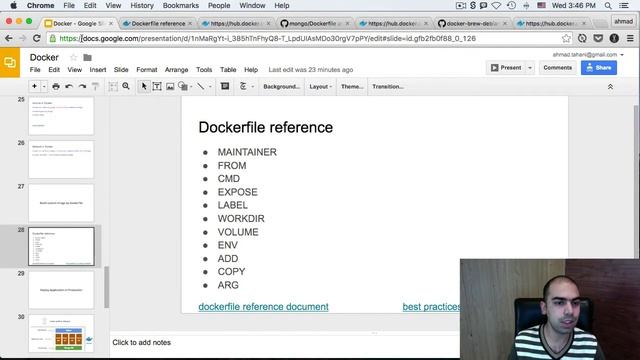
Task: Select slide 27 thumbnail
Action: pyautogui.click(x=61, y=203)
